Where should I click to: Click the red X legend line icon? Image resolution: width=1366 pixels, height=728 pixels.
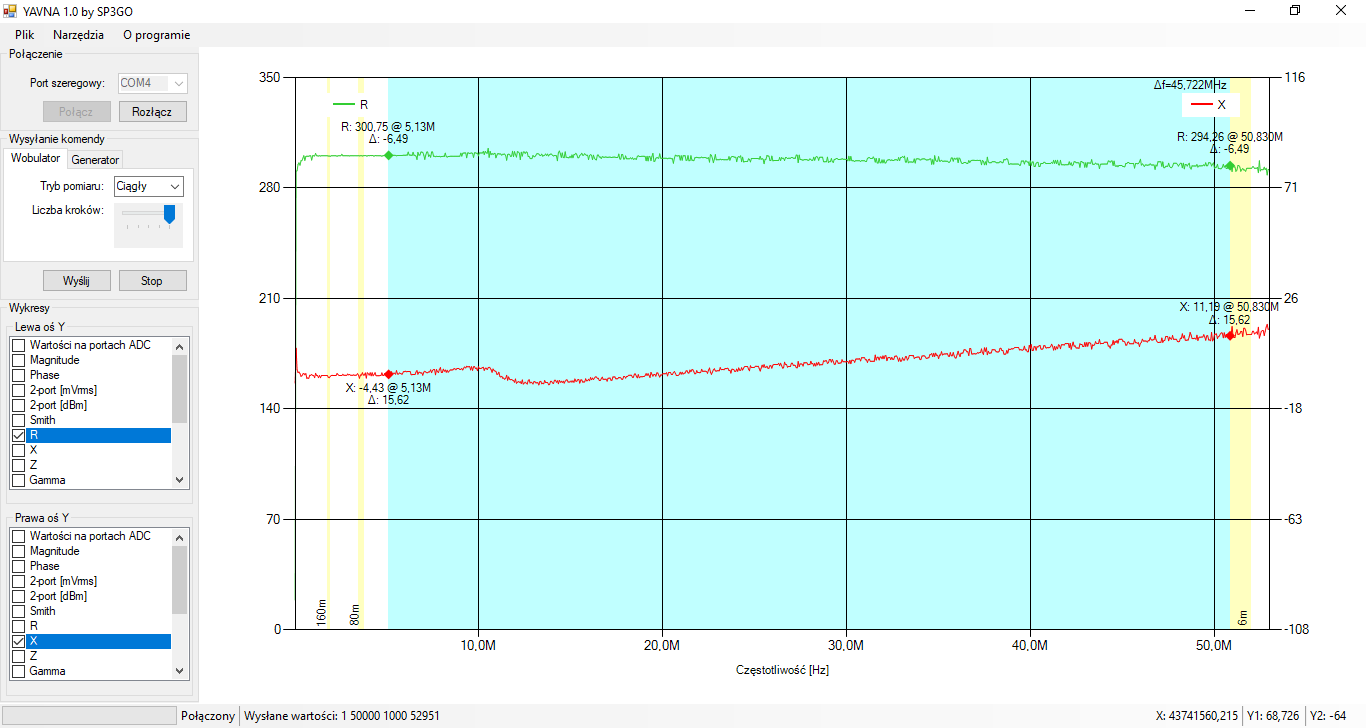point(1201,104)
